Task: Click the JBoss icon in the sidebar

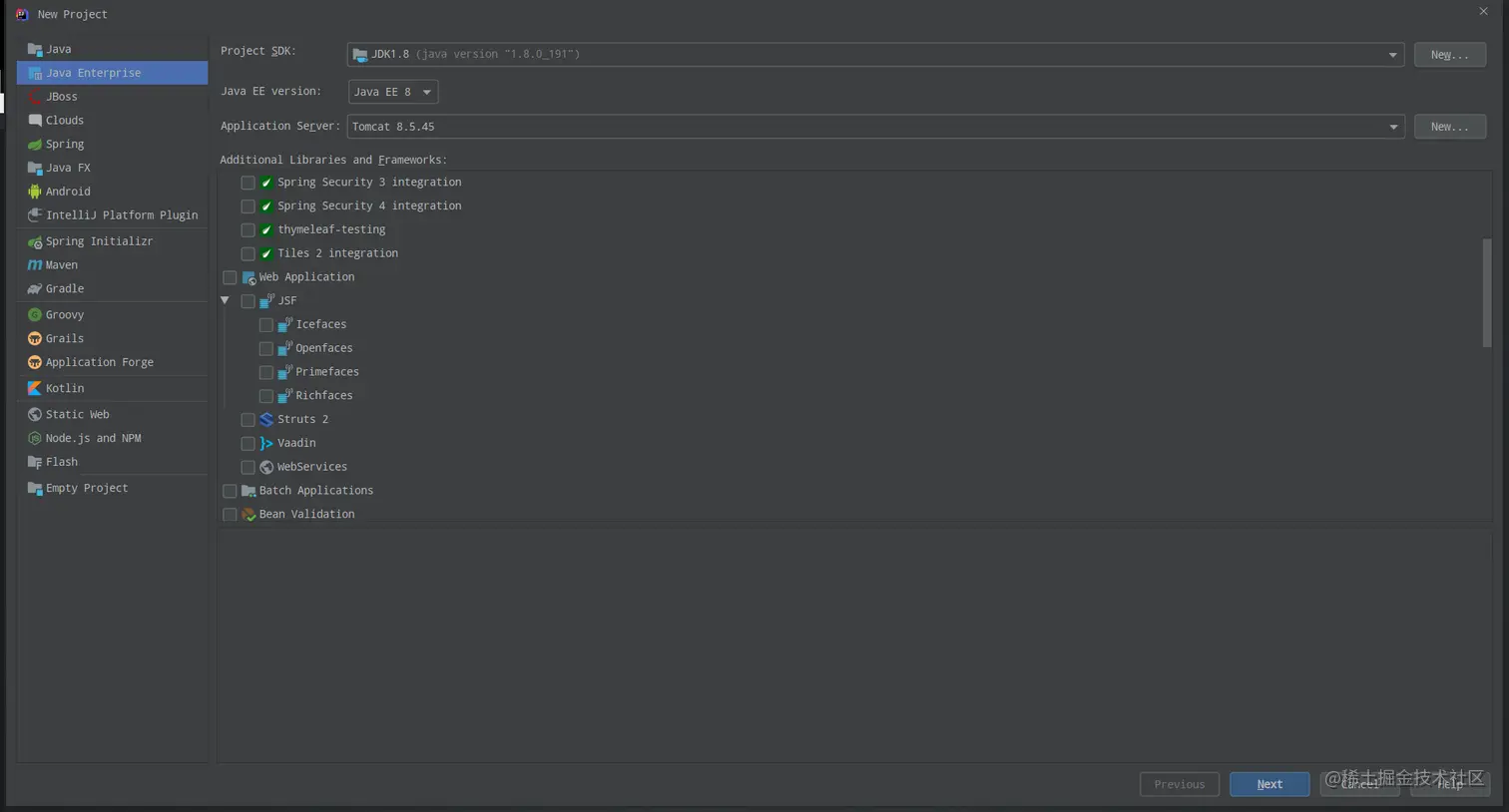Action: (35, 97)
